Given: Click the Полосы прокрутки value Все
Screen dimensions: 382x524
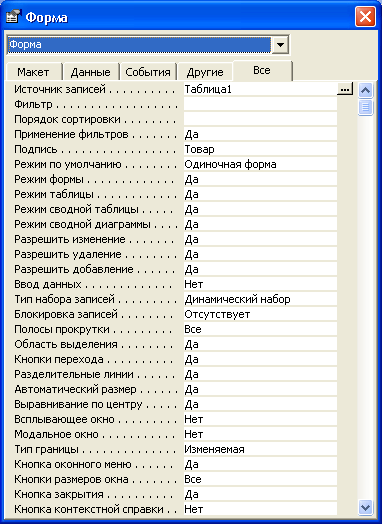Looking at the screenshot, I should pyautogui.click(x=260, y=330).
